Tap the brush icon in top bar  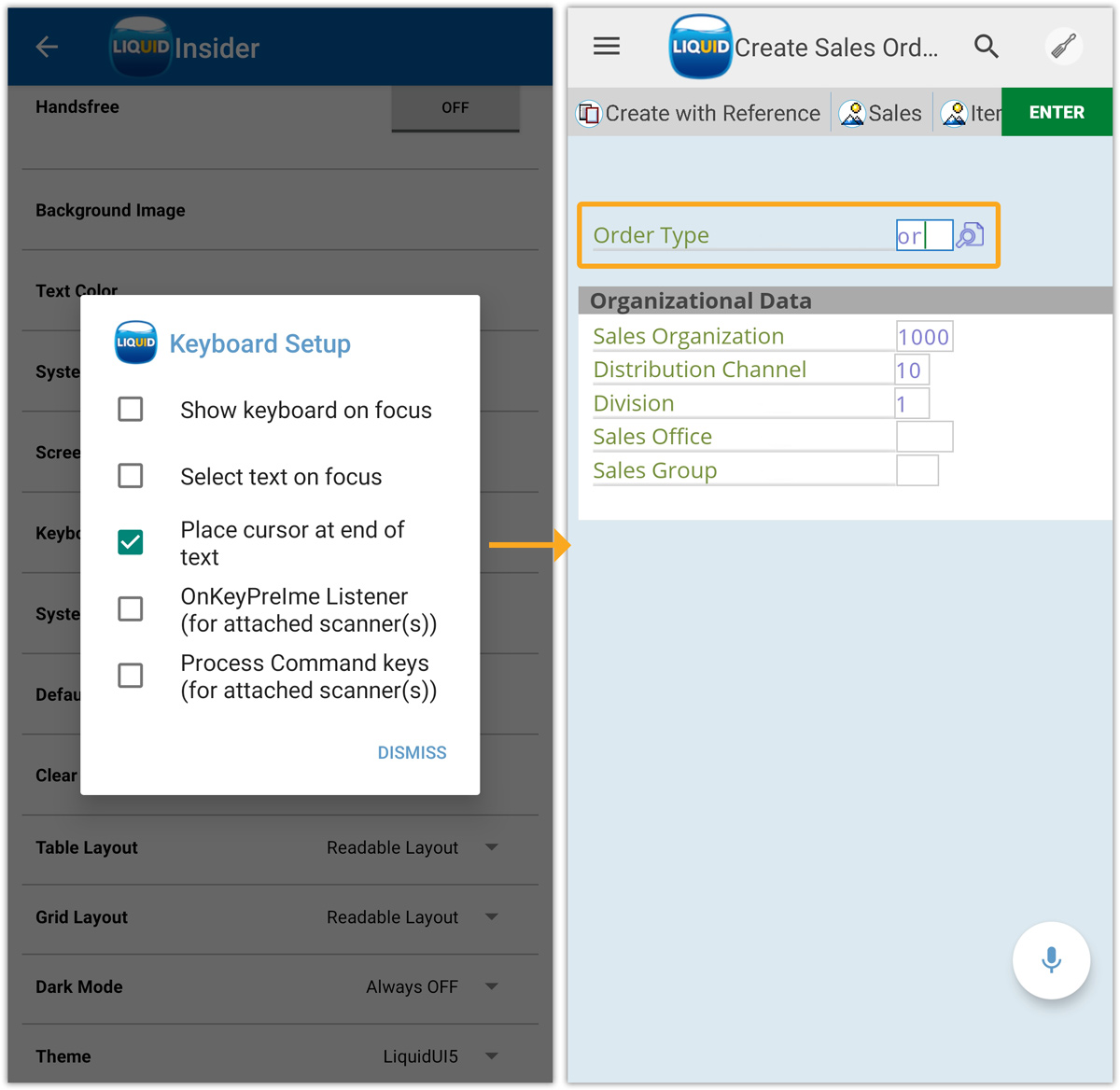pos(1063,47)
